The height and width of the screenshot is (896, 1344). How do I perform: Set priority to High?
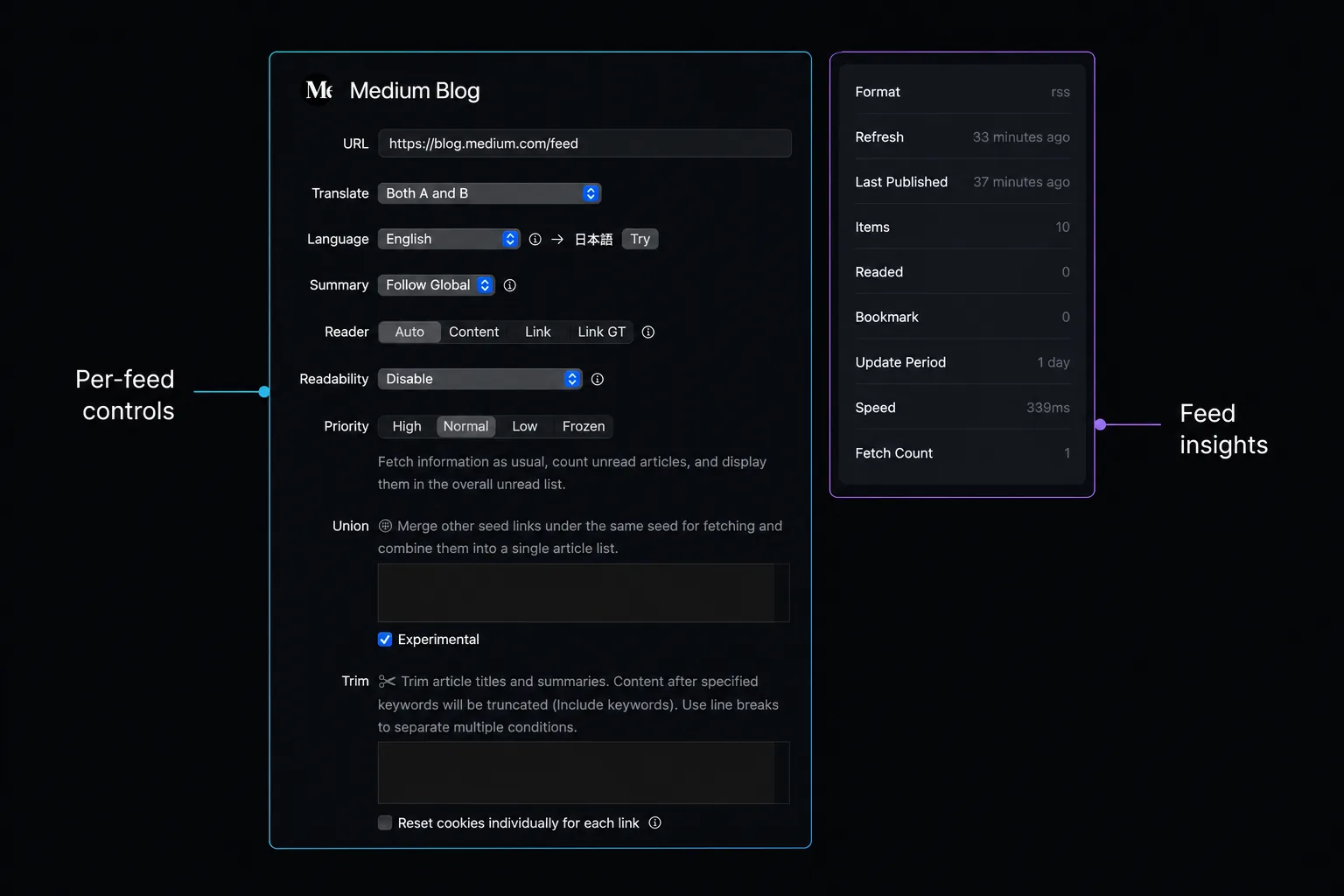407,426
